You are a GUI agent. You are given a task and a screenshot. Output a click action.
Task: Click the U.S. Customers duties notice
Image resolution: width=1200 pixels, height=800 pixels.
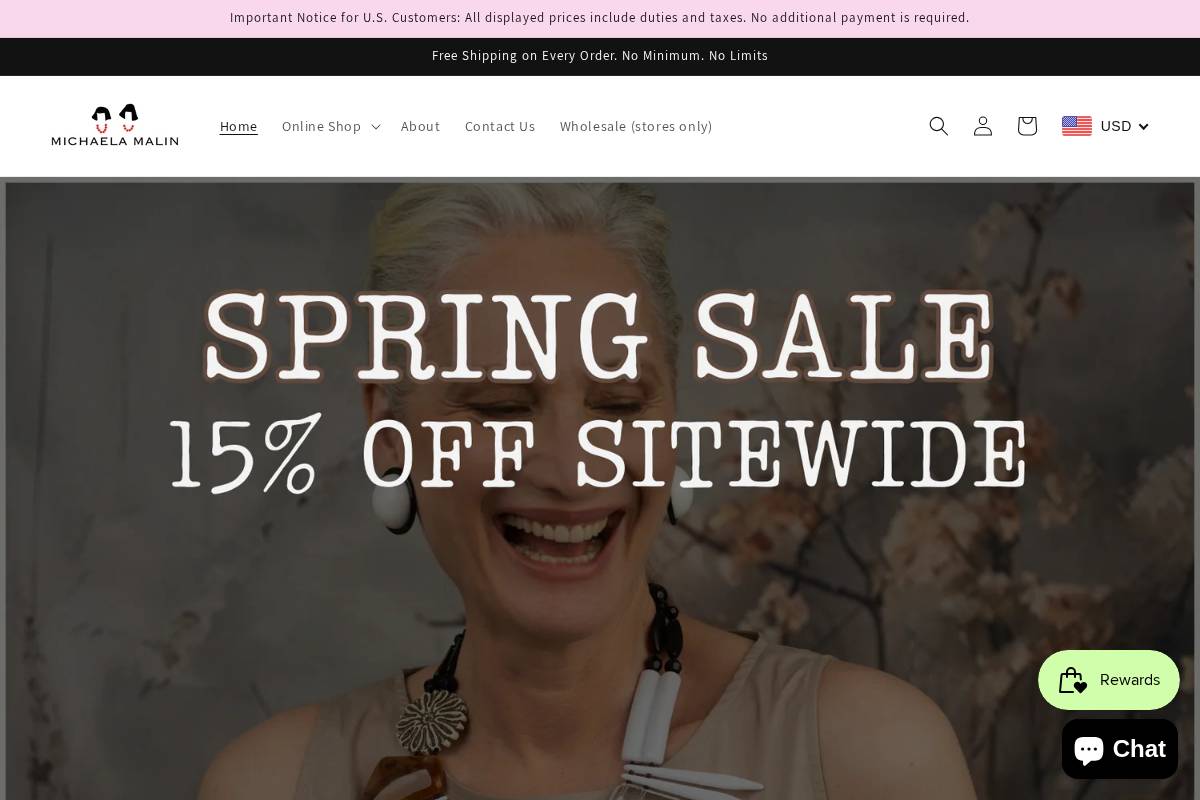(600, 18)
